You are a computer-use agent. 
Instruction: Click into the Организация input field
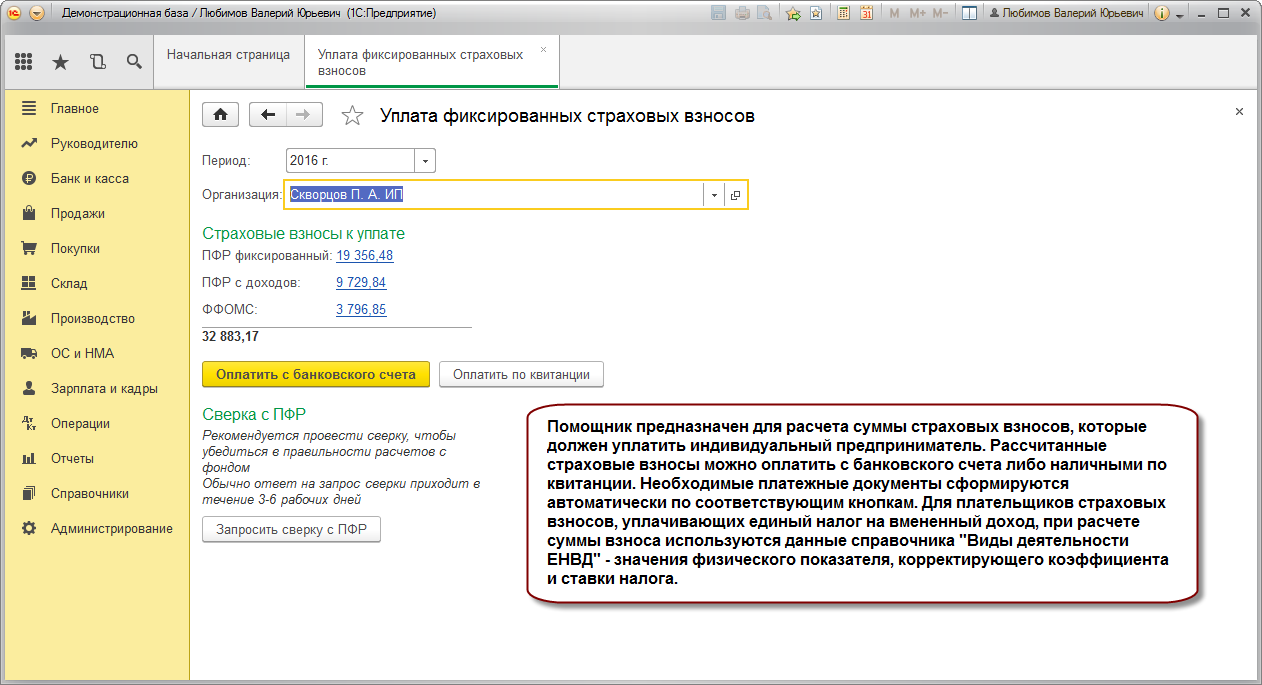494,196
